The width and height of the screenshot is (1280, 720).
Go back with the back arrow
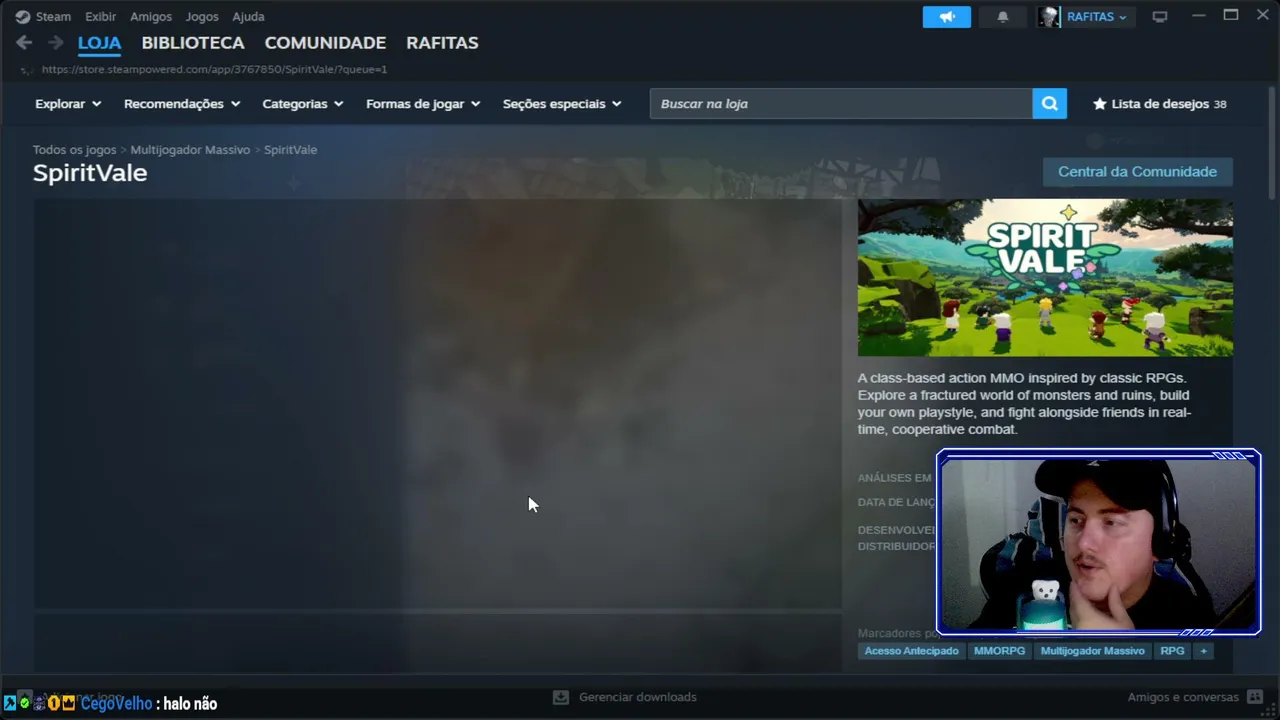[24, 43]
